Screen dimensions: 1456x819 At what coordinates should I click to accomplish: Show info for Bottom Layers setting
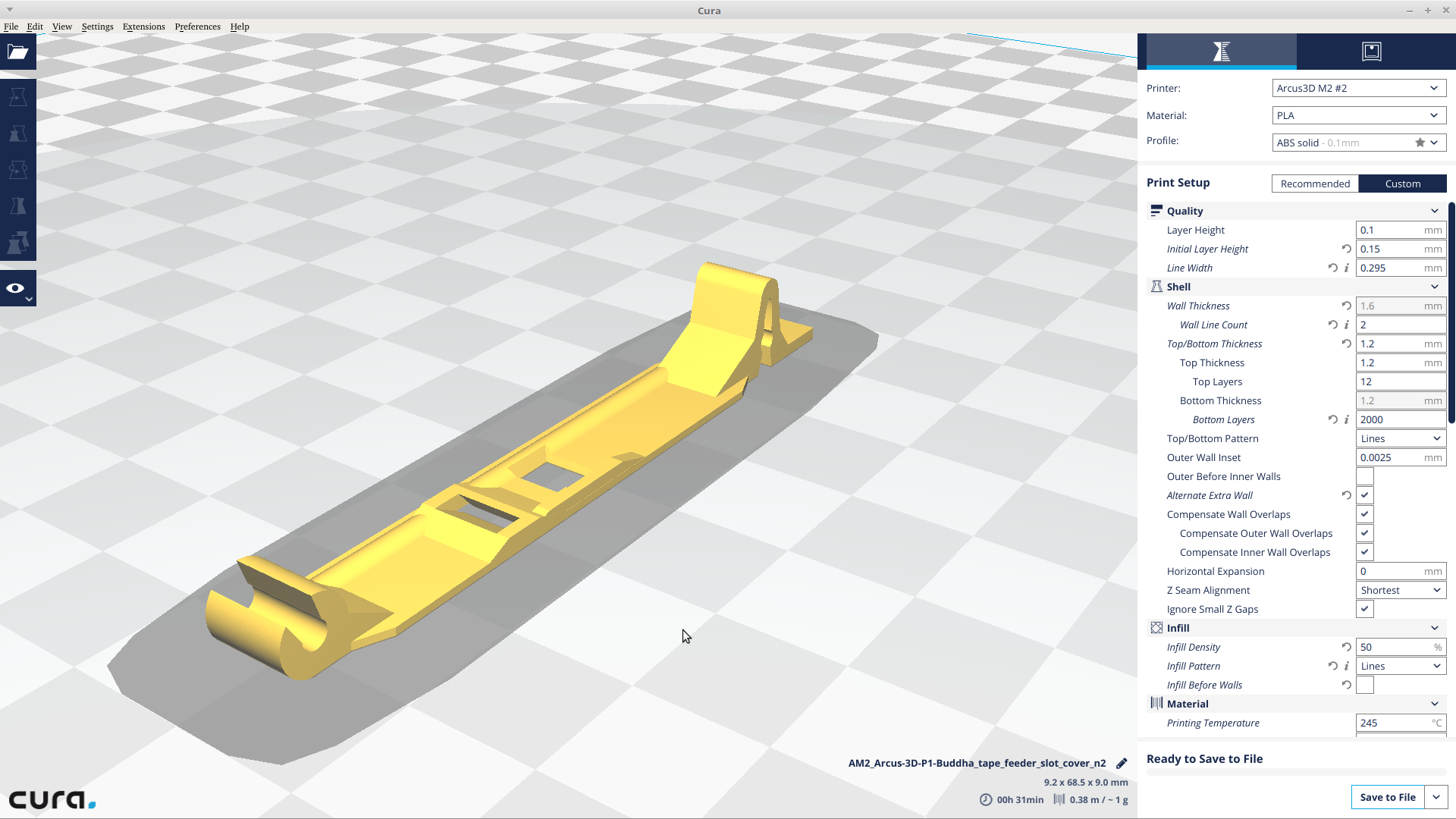[x=1347, y=419]
